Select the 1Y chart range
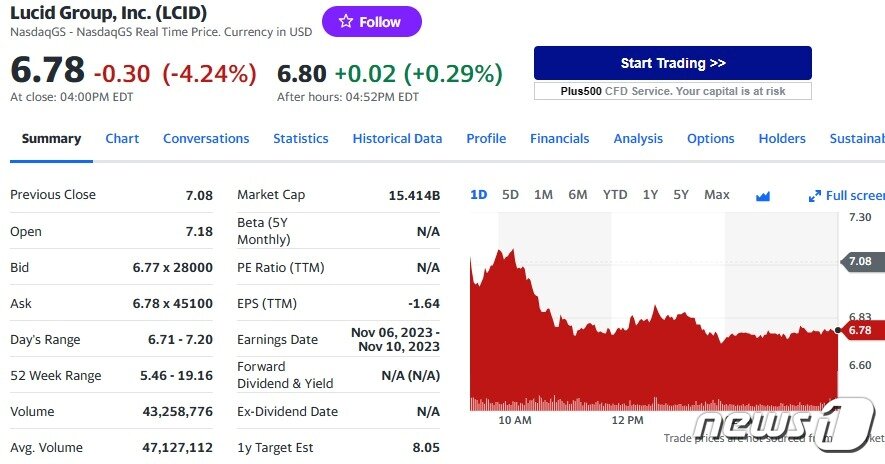 tap(650, 195)
